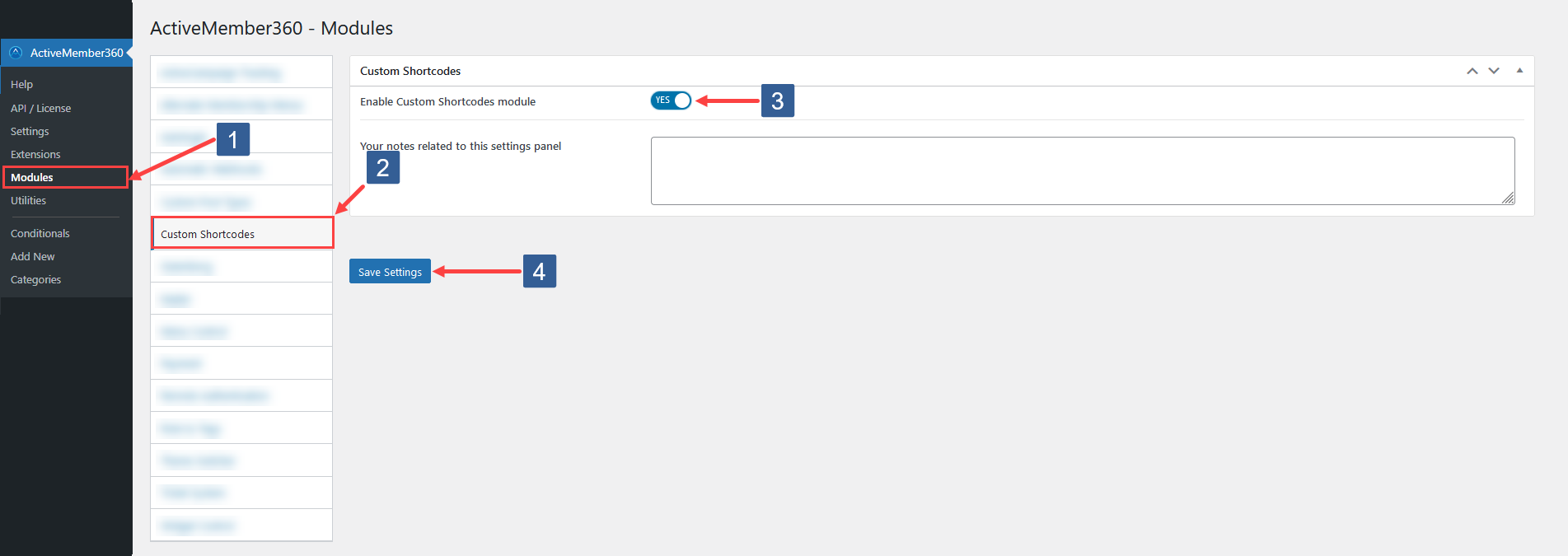This screenshot has width=1568, height=556.
Task: Click the numbered marker labeled 4
Action: (x=539, y=271)
